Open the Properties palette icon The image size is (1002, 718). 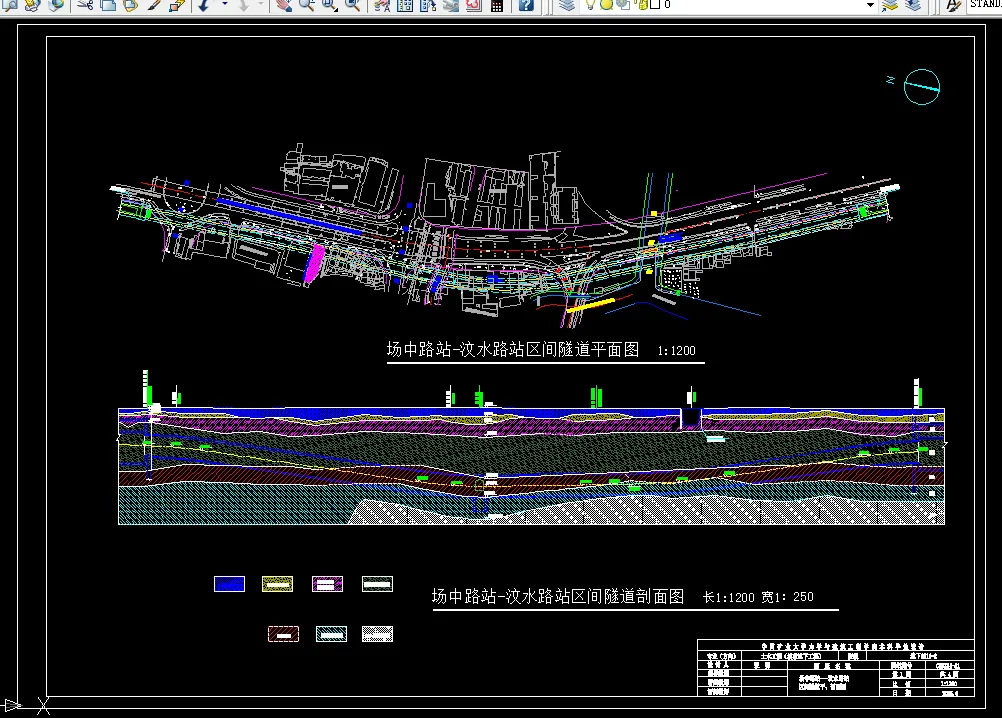382,5
